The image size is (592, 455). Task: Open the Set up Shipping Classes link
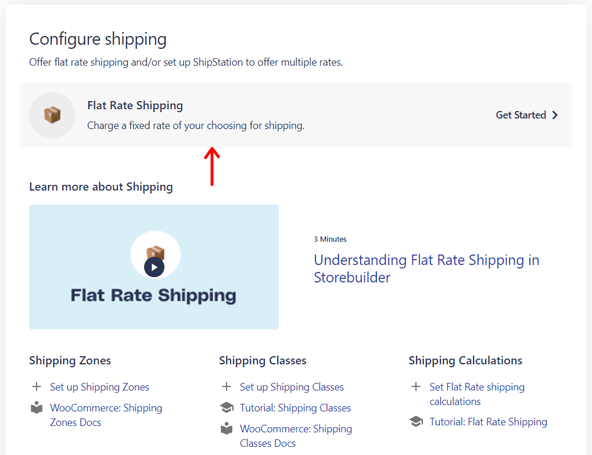pos(291,387)
